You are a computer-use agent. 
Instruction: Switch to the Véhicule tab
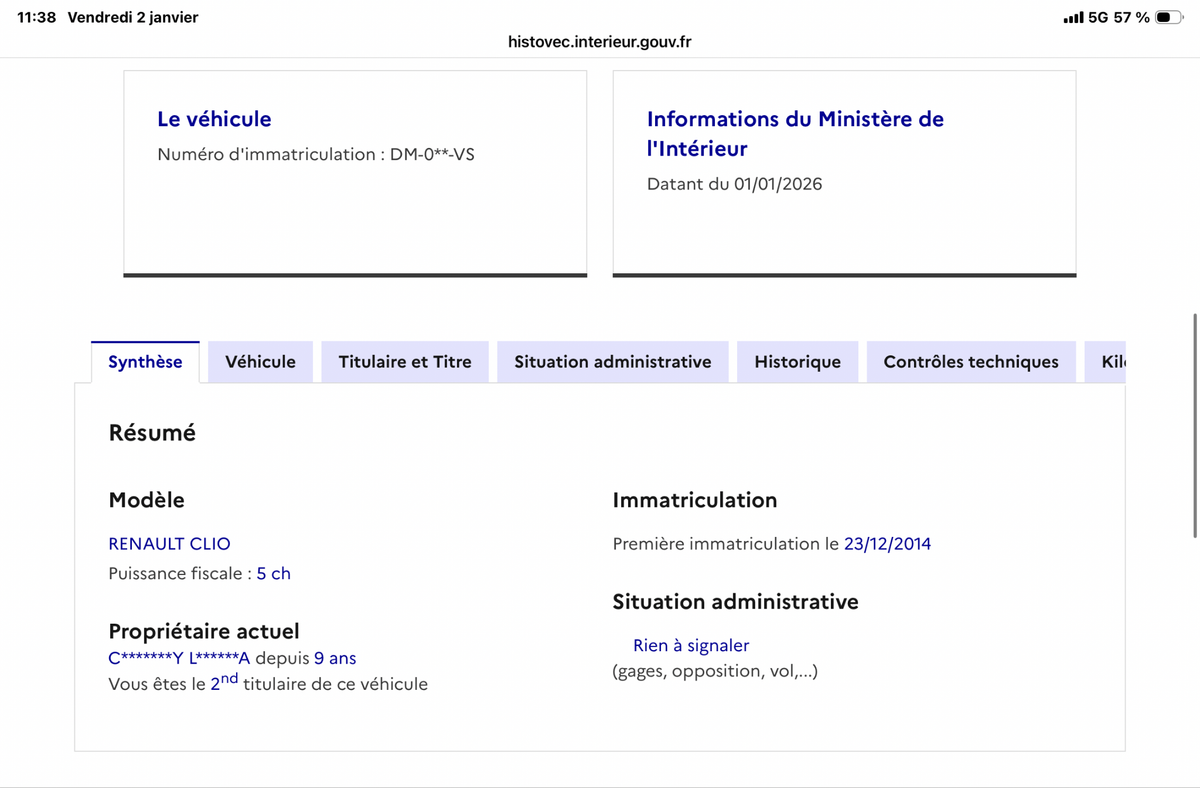click(x=260, y=362)
